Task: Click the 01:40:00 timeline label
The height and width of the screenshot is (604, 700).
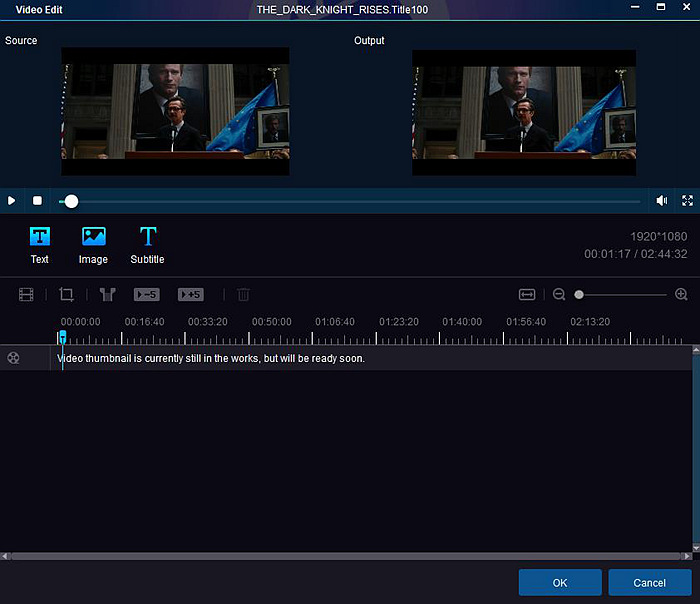Action: tap(462, 322)
